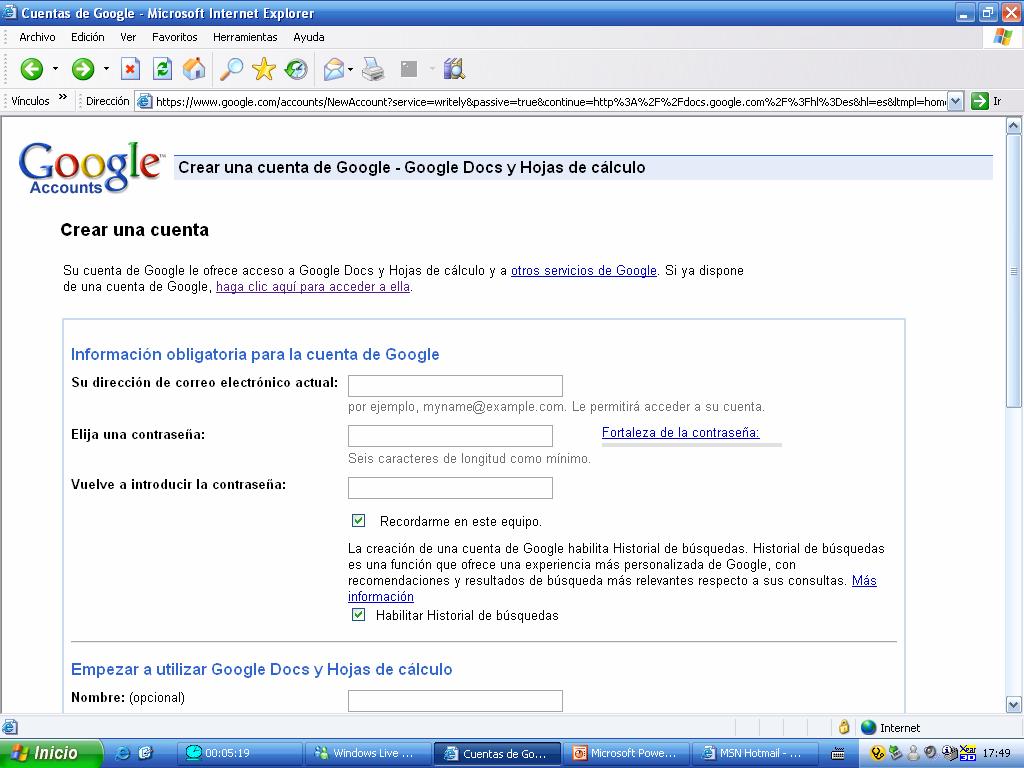The height and width of the screenshot is (768, 1024).
Task: Click the Elija una contraseña field
Action: point(450,436)
